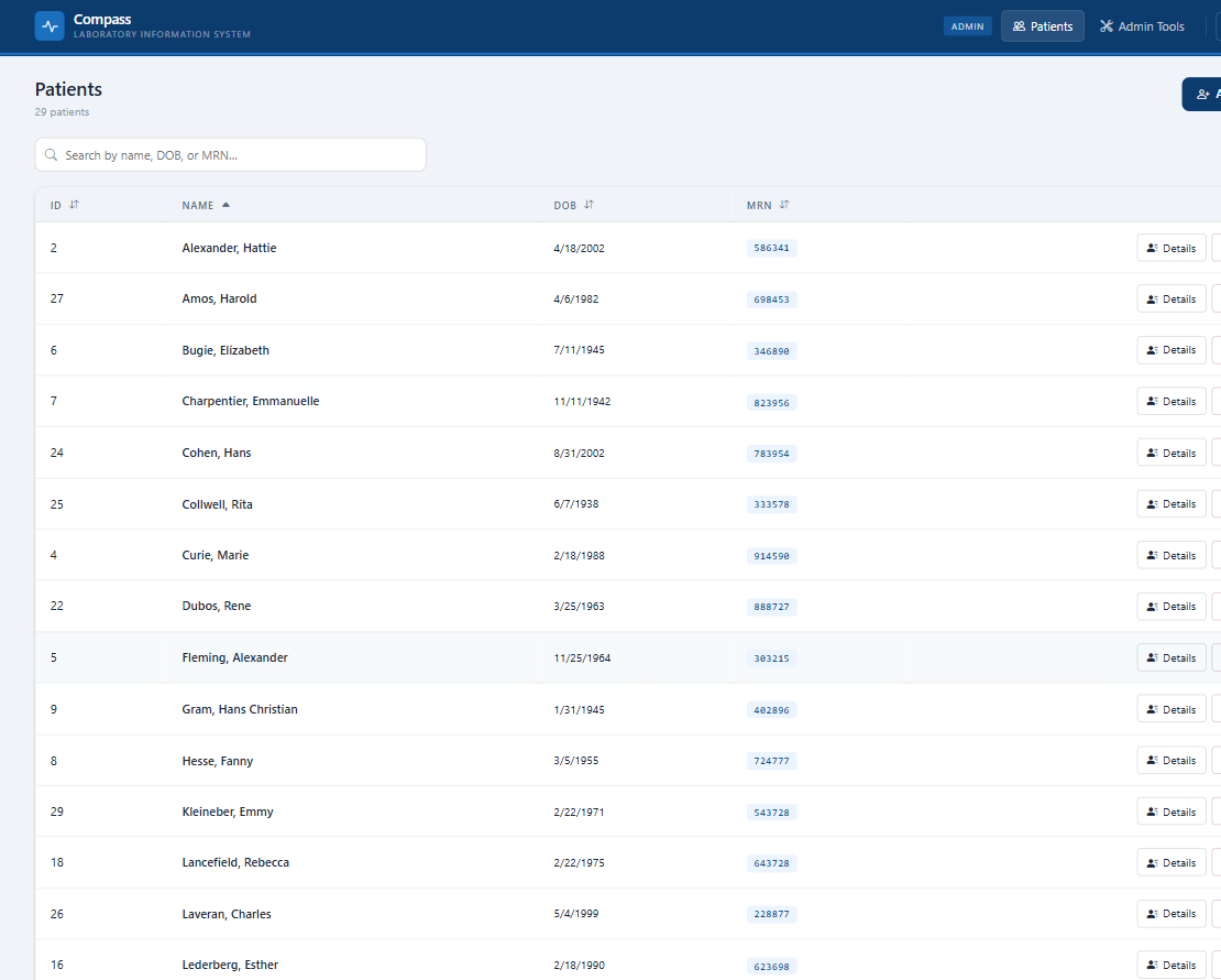Select the name Alexander, Hattie
1221x980 pixels.
tap(229, 248)
